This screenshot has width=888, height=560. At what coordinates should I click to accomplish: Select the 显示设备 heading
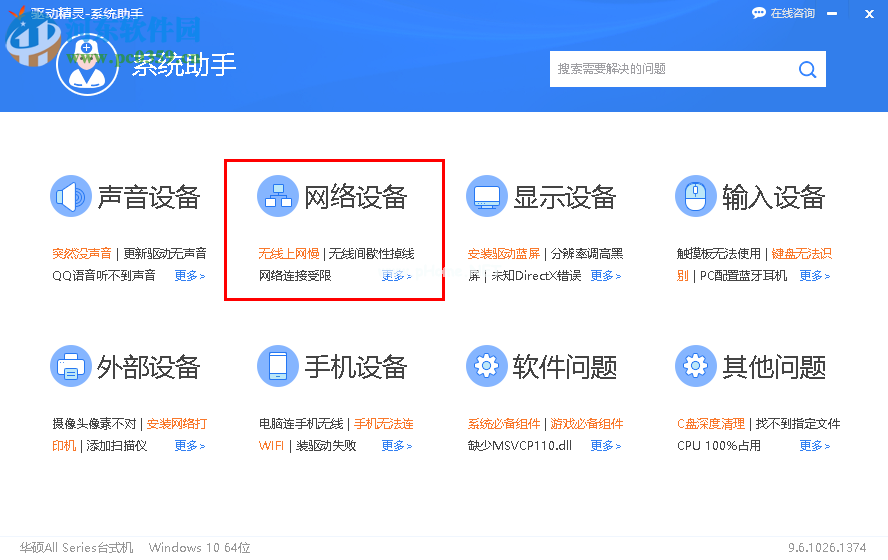click(564, 197)
